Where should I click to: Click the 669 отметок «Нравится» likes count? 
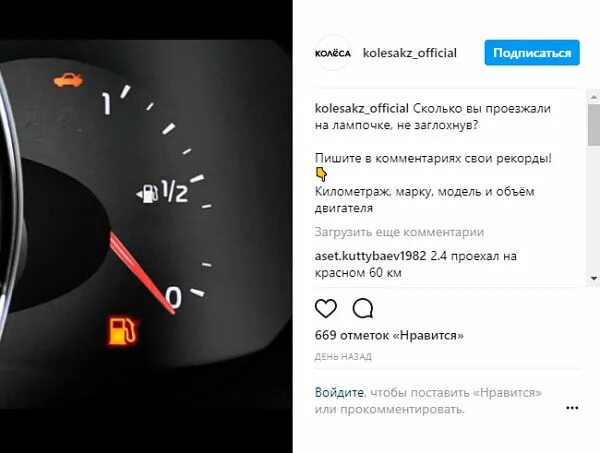click(389, 335)
